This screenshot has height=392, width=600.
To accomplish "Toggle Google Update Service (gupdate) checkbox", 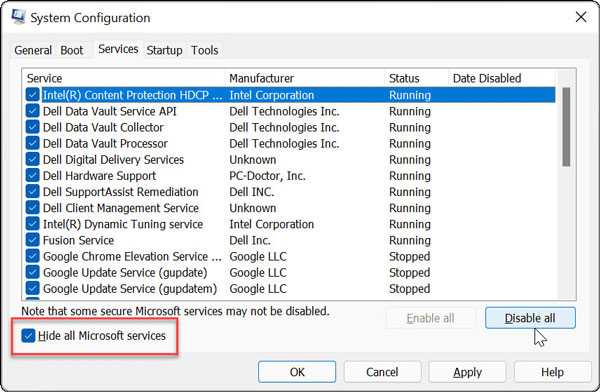I will (x=33, y=272).
